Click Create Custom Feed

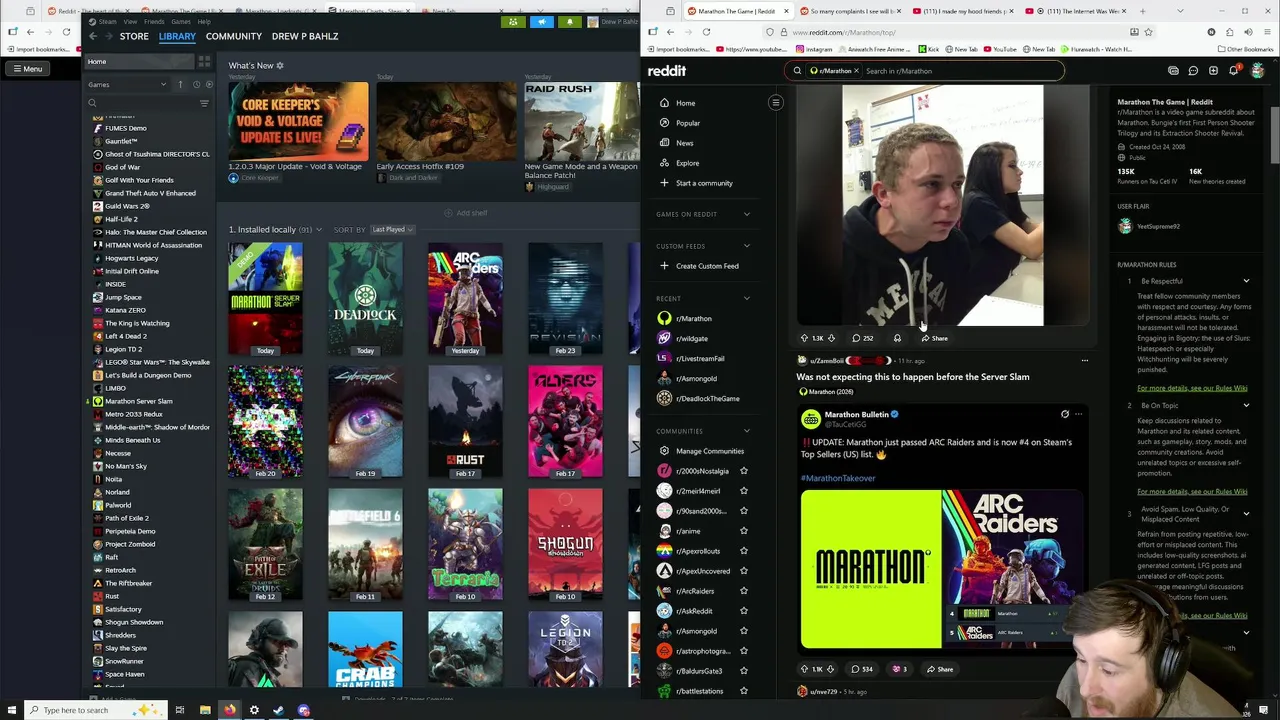(x=707, y=266)
